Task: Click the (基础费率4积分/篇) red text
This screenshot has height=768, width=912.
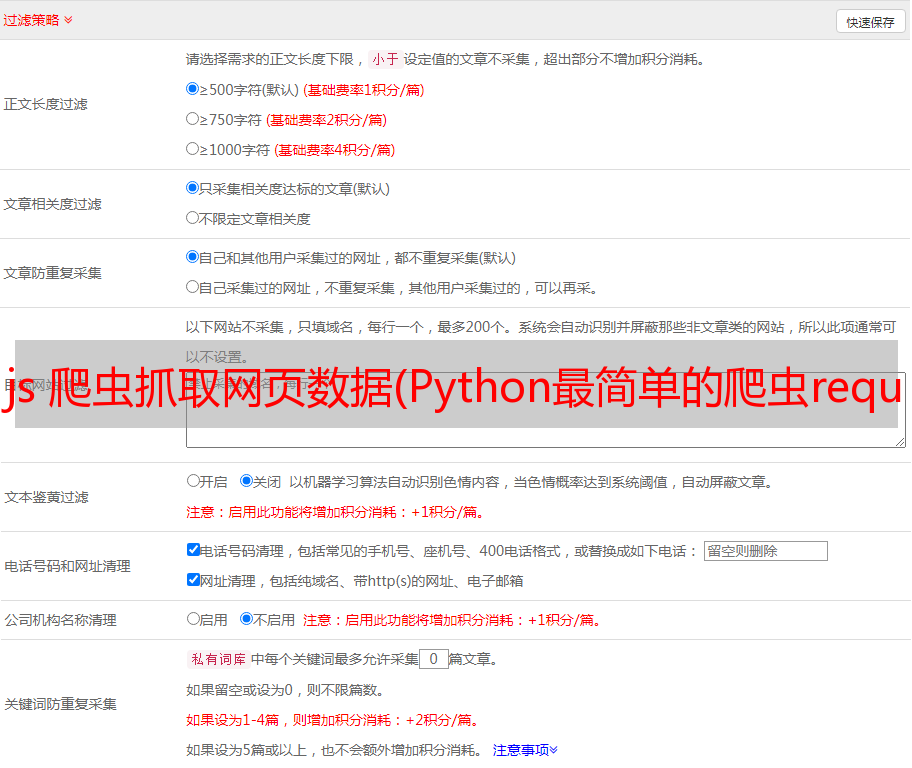Action: click(x=334, y=150)
